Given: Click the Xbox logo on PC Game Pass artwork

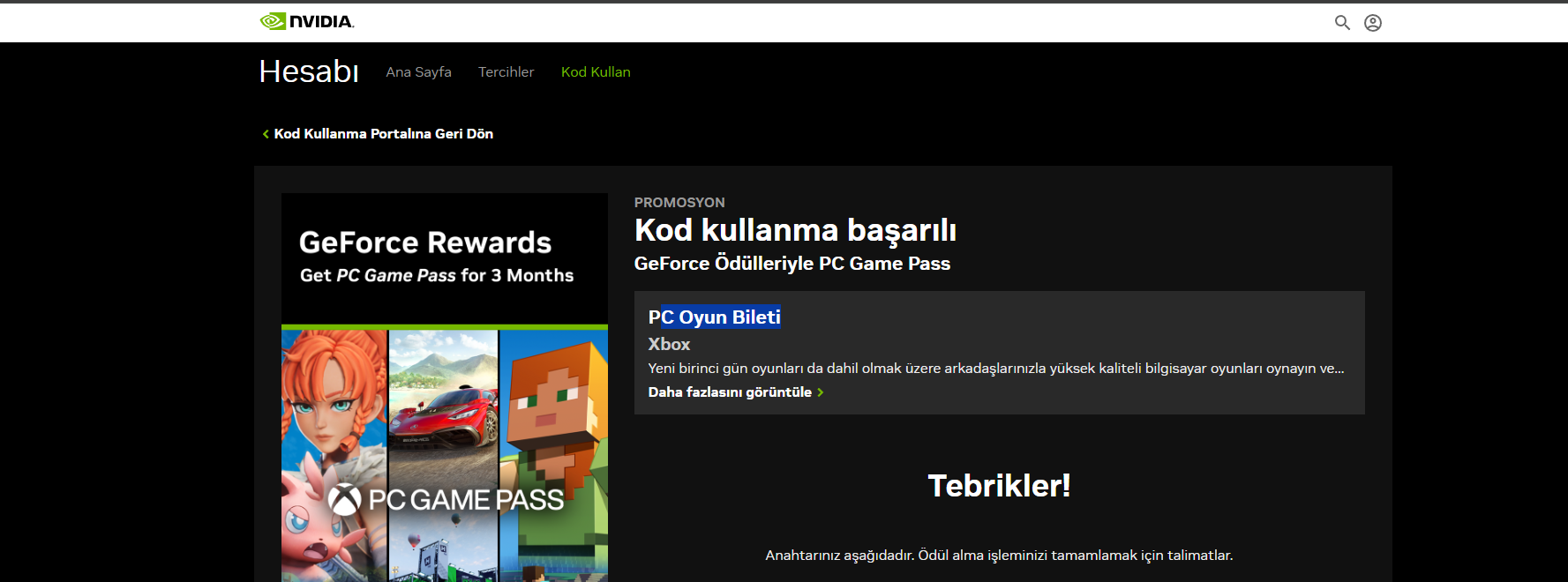Looking at the screenshot, I should [345, 499].
